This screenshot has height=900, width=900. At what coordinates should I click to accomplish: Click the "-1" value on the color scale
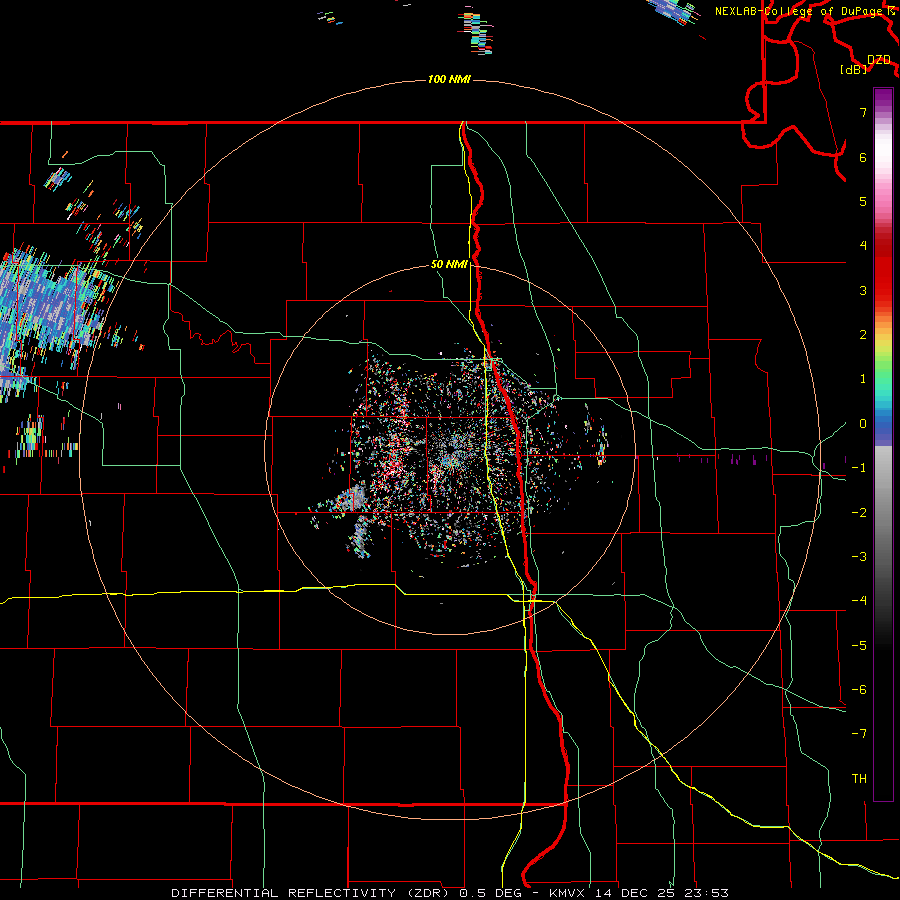click(859, 468)
